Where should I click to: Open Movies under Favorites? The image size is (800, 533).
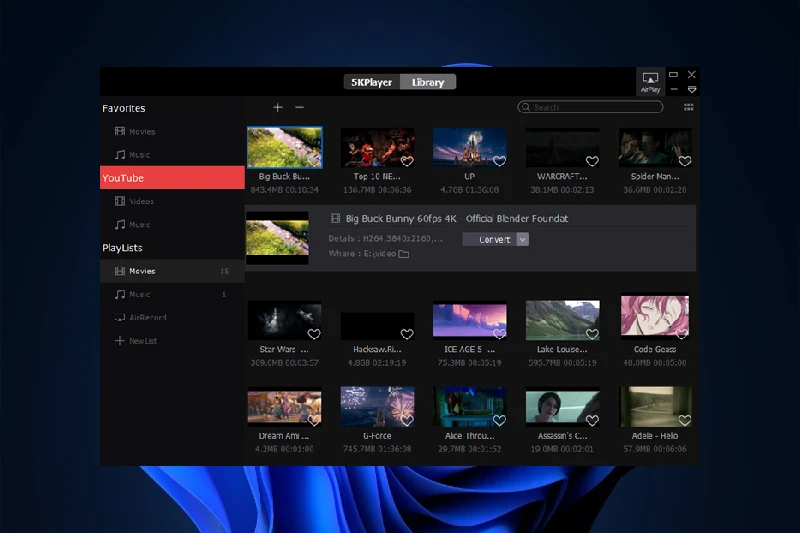pyautogui.click(x=172, y=132)
